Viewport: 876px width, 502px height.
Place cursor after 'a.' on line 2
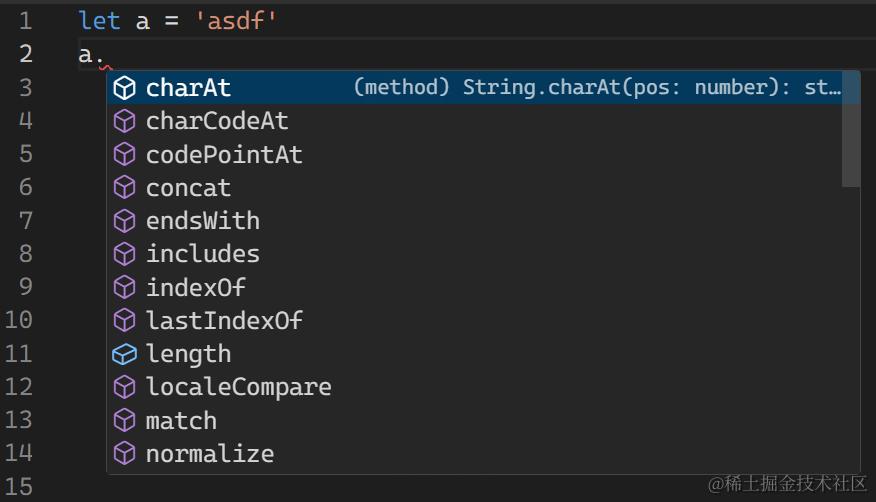[106, 55]
